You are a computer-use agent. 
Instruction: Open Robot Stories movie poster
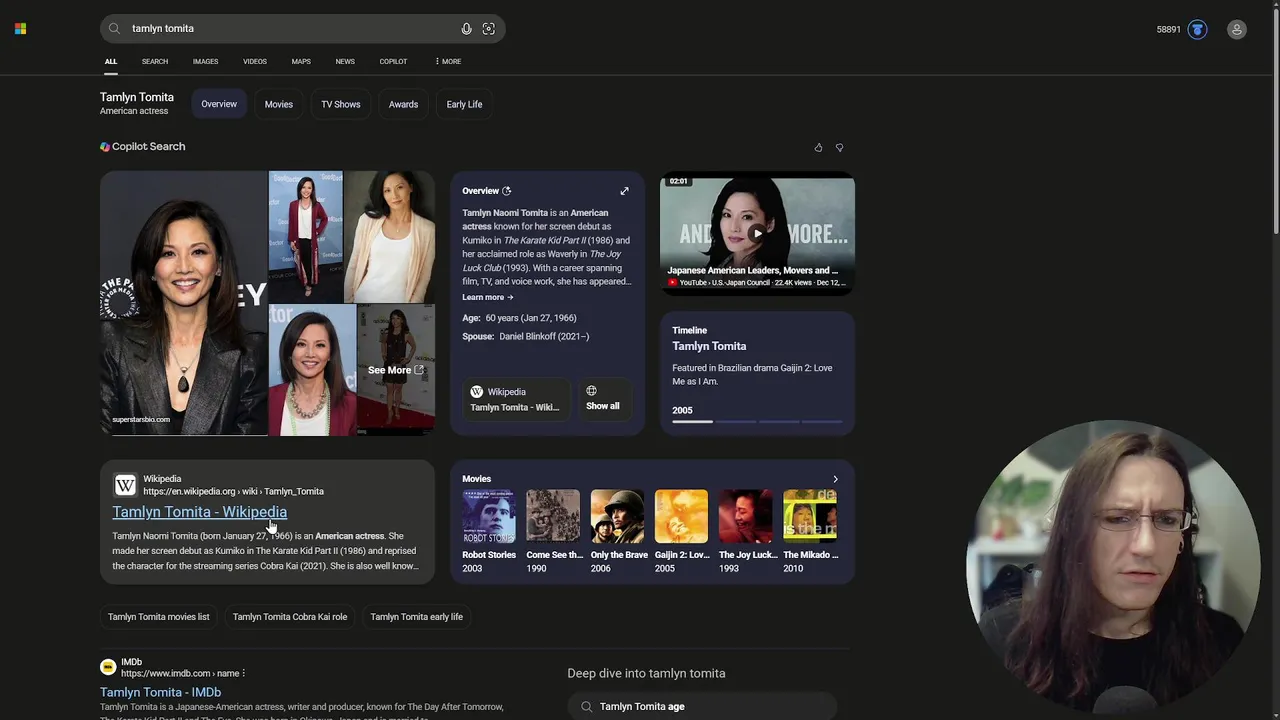pyautogui.click(x=489, y=516)
